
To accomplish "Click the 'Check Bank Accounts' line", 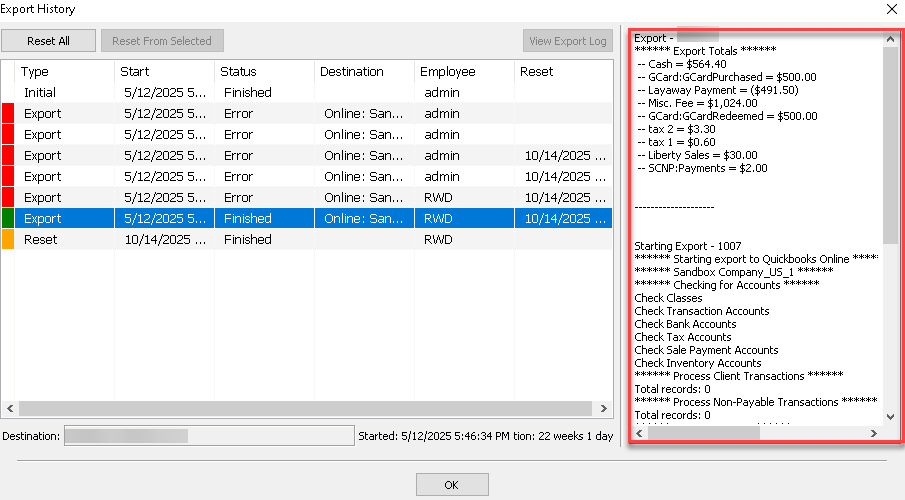I will point(685,324).
